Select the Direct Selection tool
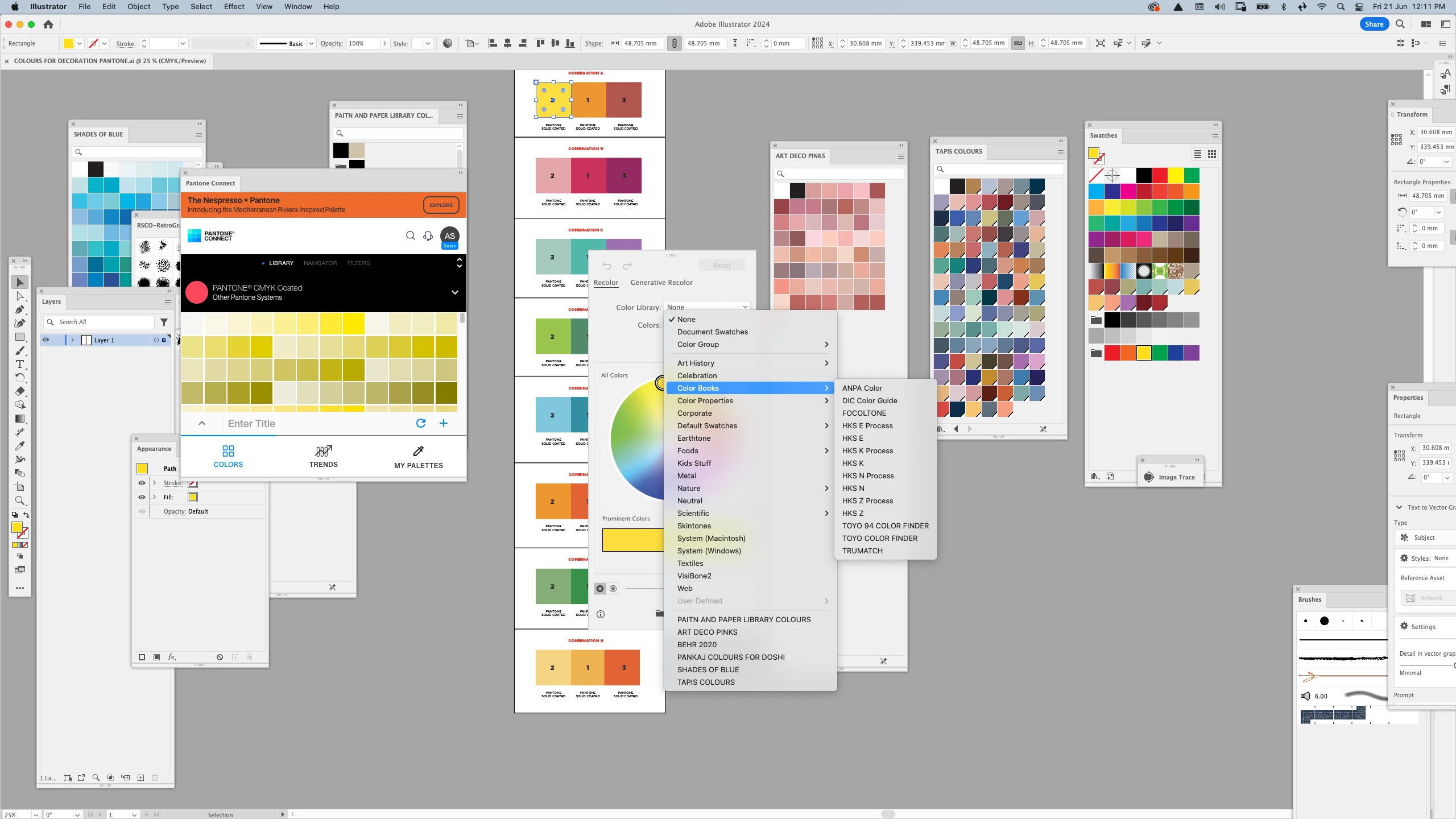 tap(20, 296)
